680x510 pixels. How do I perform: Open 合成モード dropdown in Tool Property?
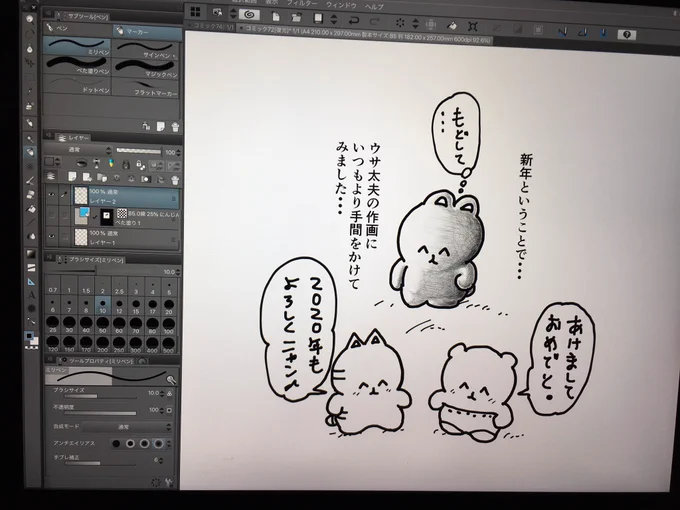click(127, 427)
